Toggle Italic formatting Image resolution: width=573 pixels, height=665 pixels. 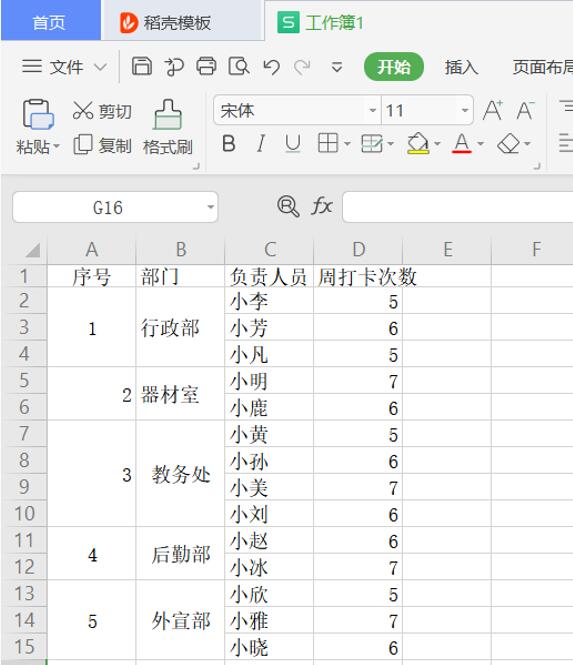pyautogui.click(x=261, y=143)
